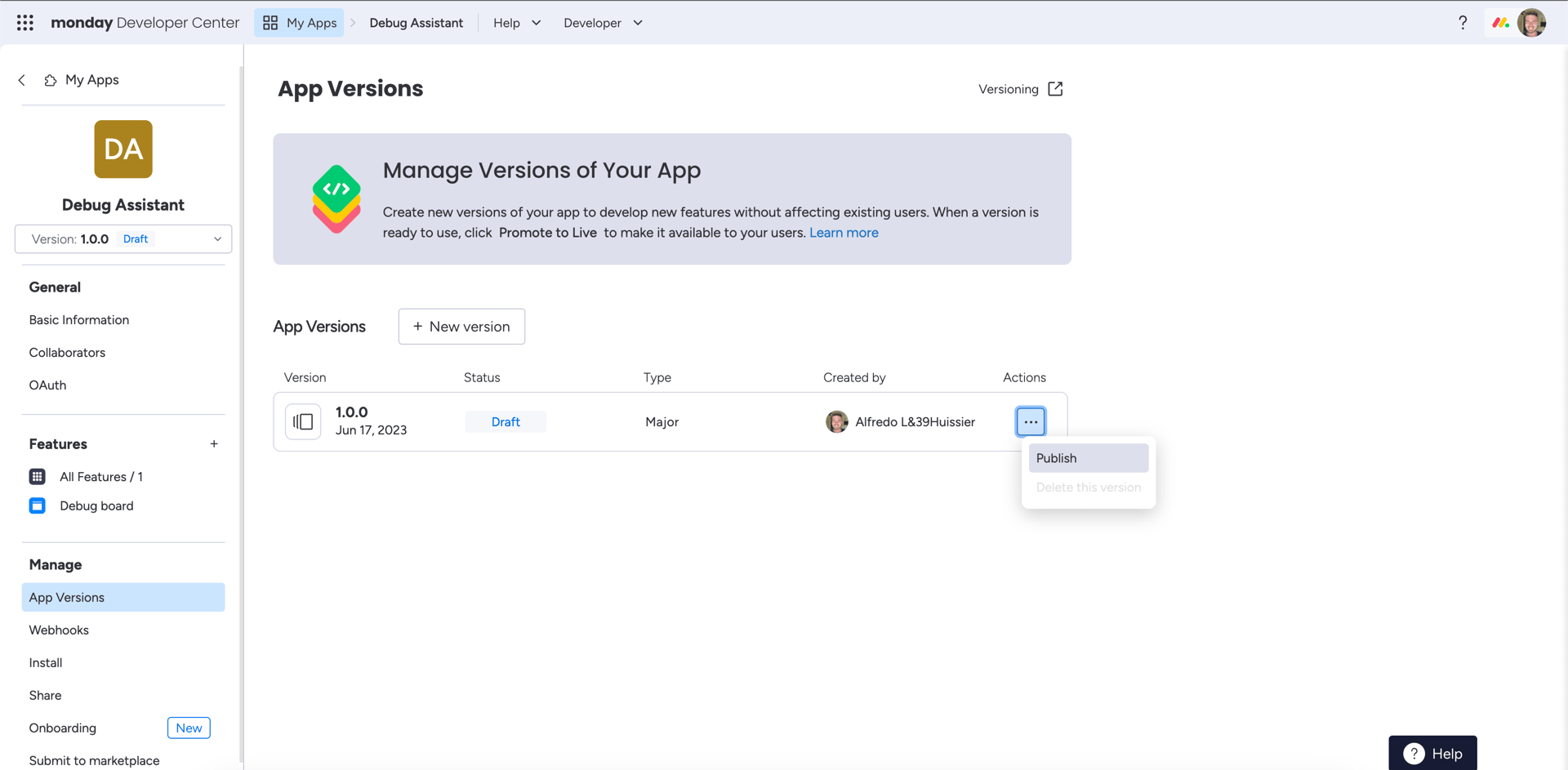Click the Versioning external link icon
The width and height of the screenshot is (1568, 770).
(x=1055, y=89)
